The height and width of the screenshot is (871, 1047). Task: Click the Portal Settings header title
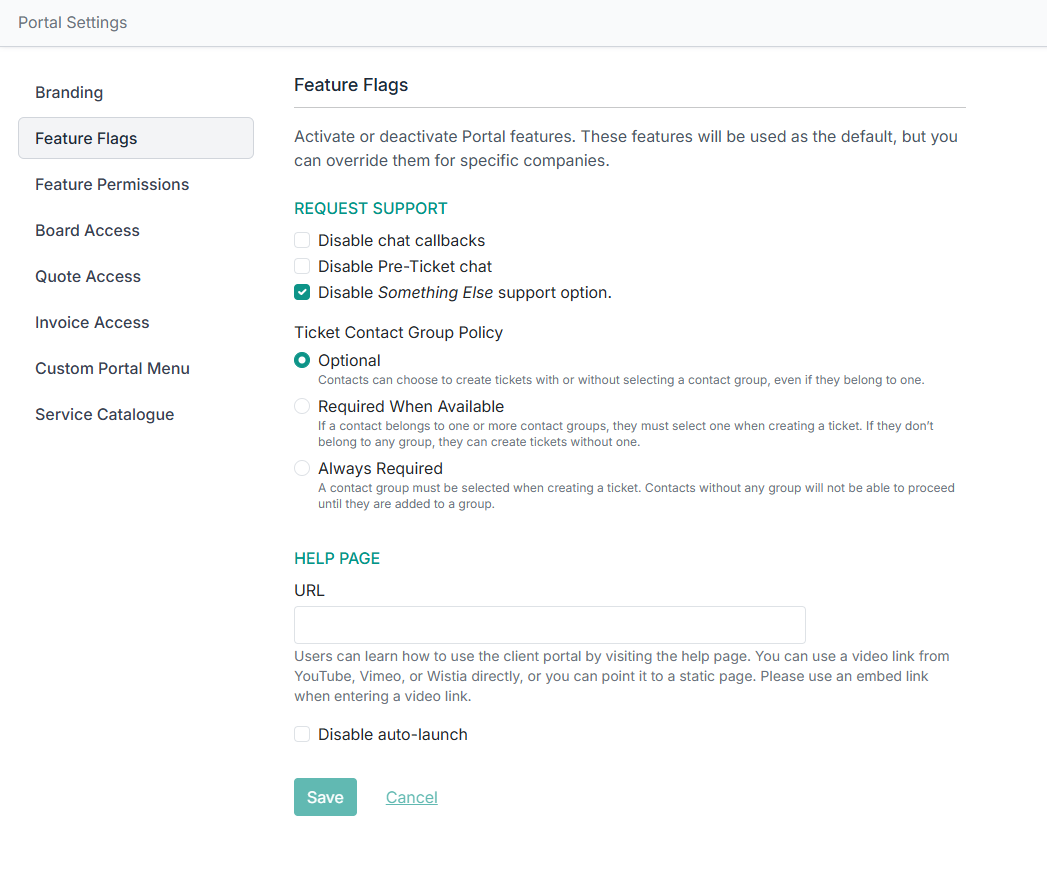pyautogui.click(x=73, y=23)
